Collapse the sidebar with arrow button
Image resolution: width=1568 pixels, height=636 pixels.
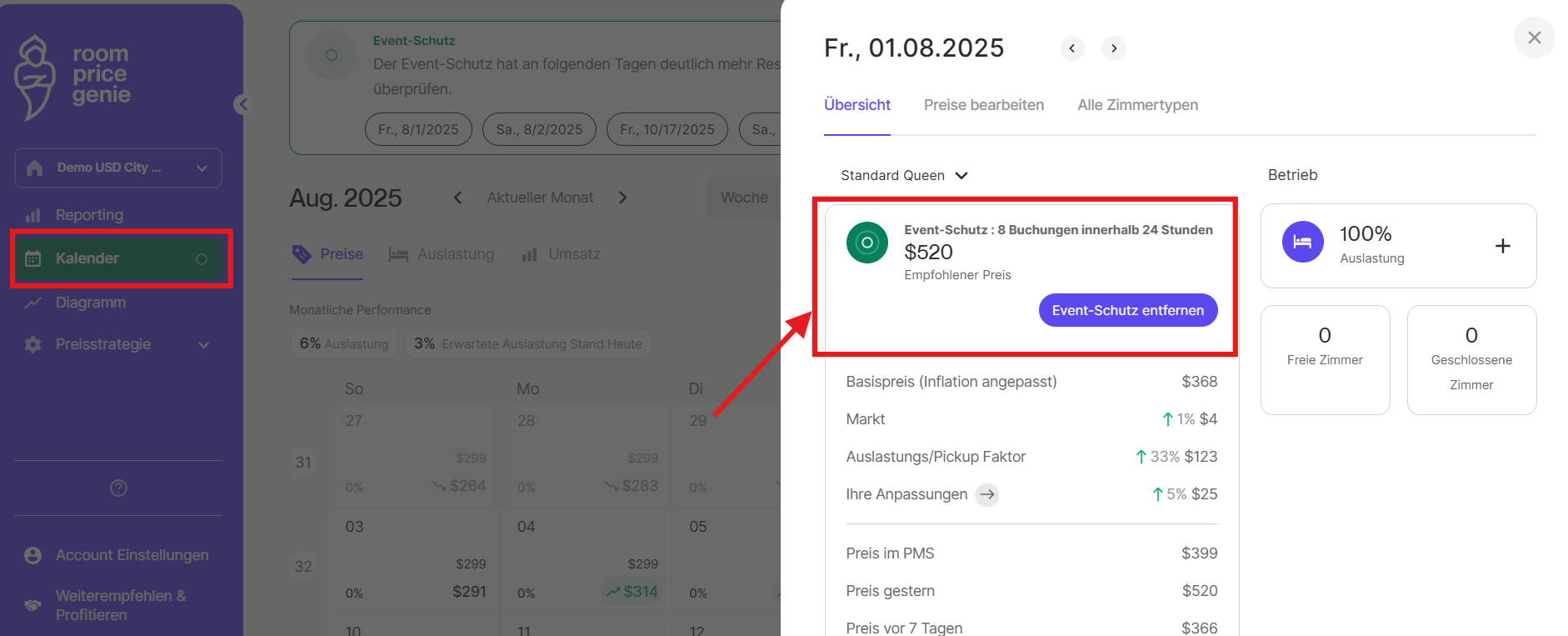pos(242,104)
